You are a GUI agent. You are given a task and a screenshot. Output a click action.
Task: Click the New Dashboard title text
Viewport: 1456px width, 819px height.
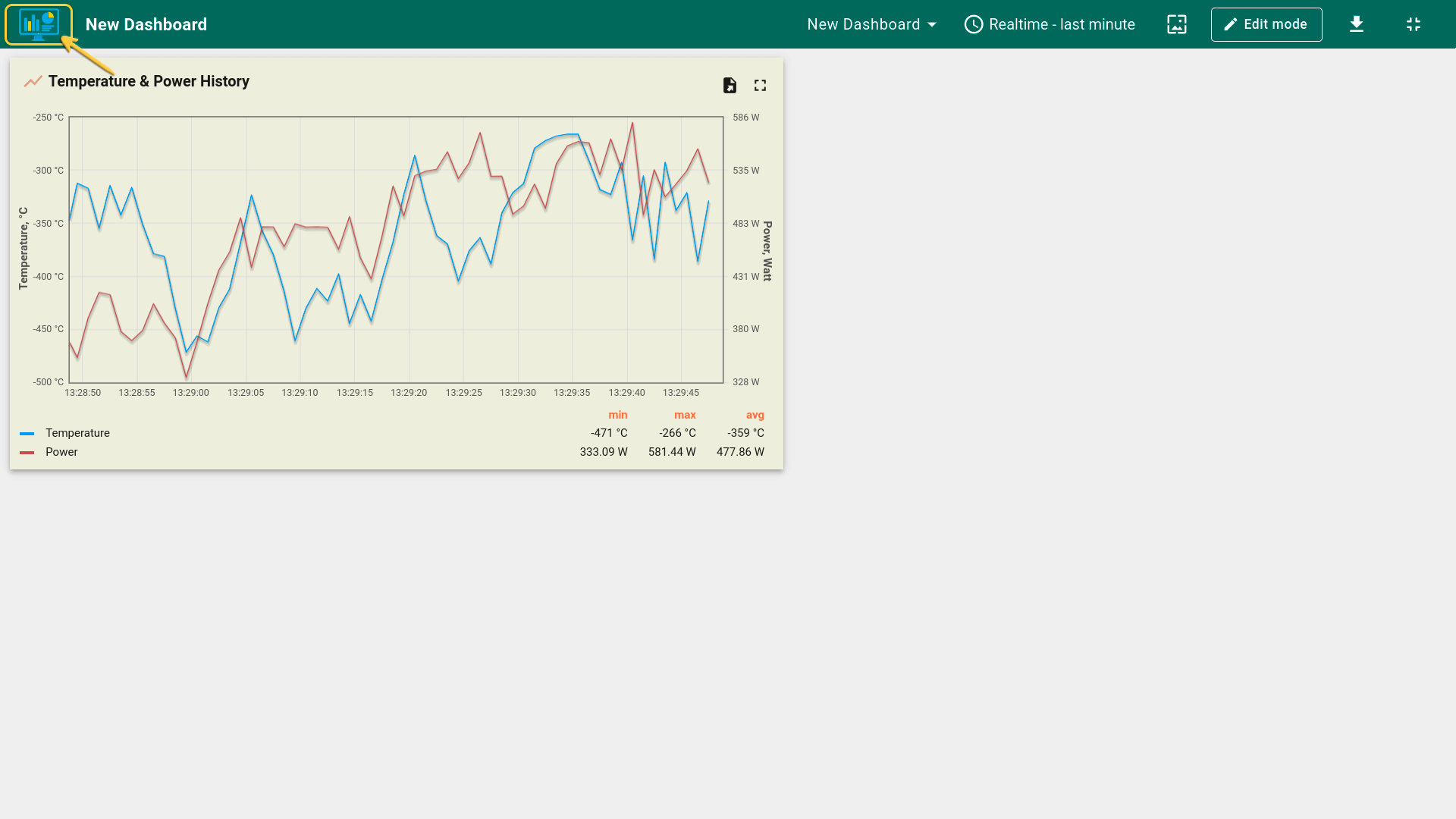[146, 24]
